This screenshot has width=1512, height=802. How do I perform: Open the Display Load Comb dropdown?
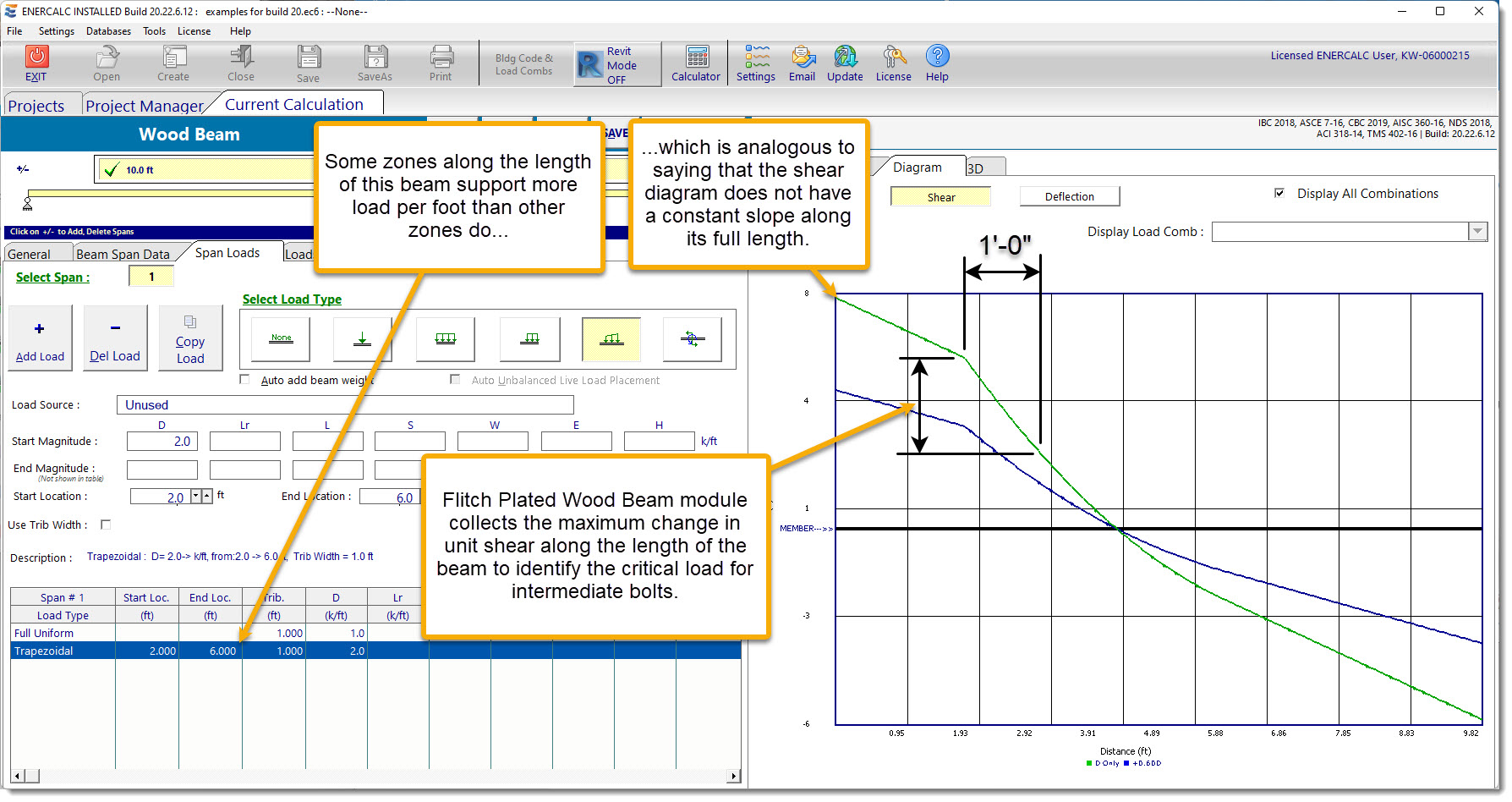1477,231
